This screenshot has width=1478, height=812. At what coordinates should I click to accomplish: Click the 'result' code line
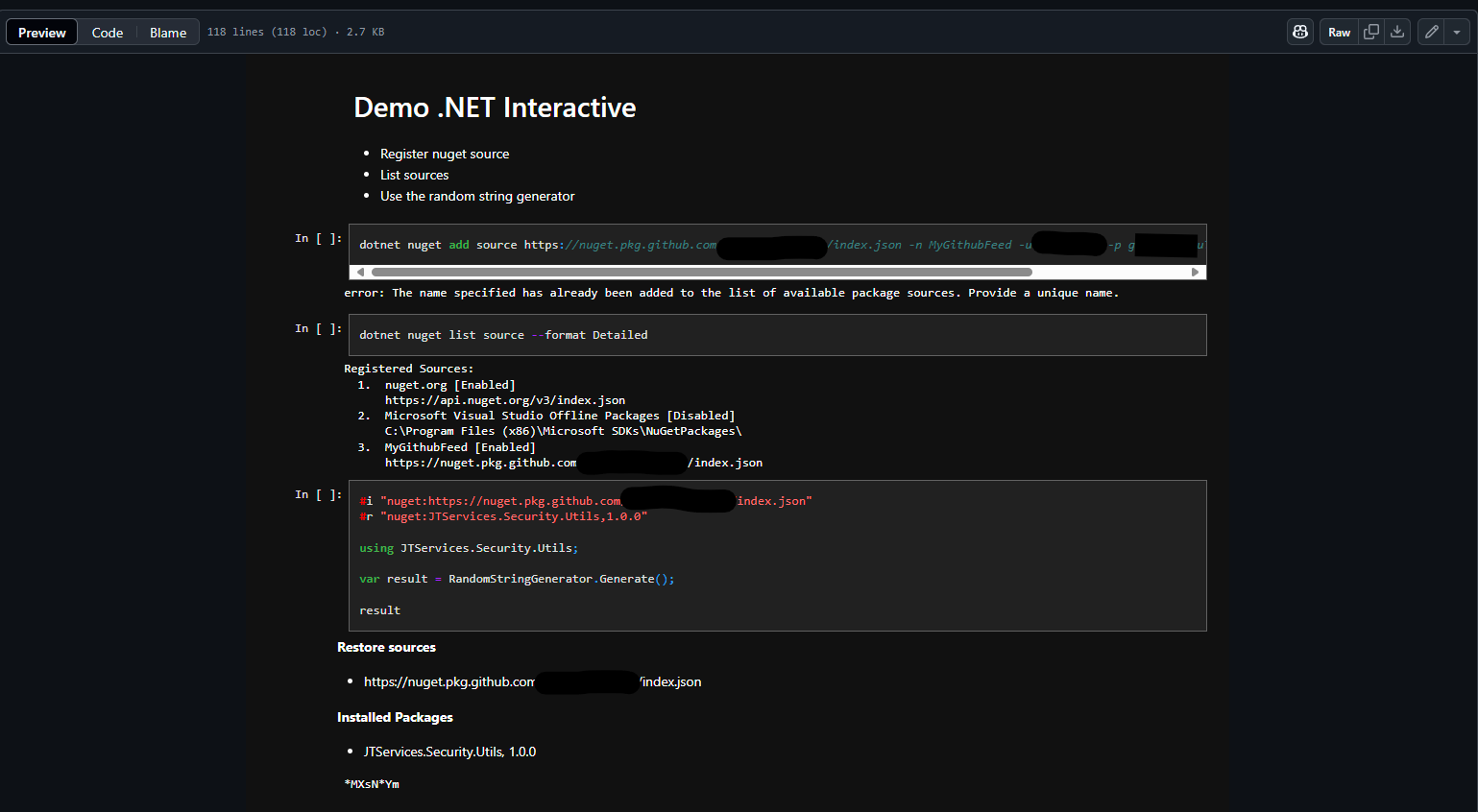pos(379,610)
